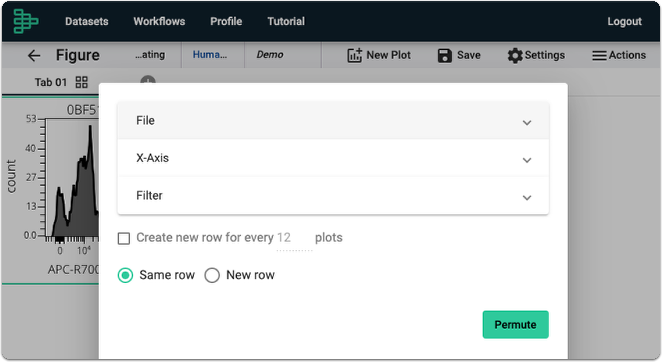The image size is (662, 362).
Task: Open the Datasets menu
Action: [x=87, y=21]
